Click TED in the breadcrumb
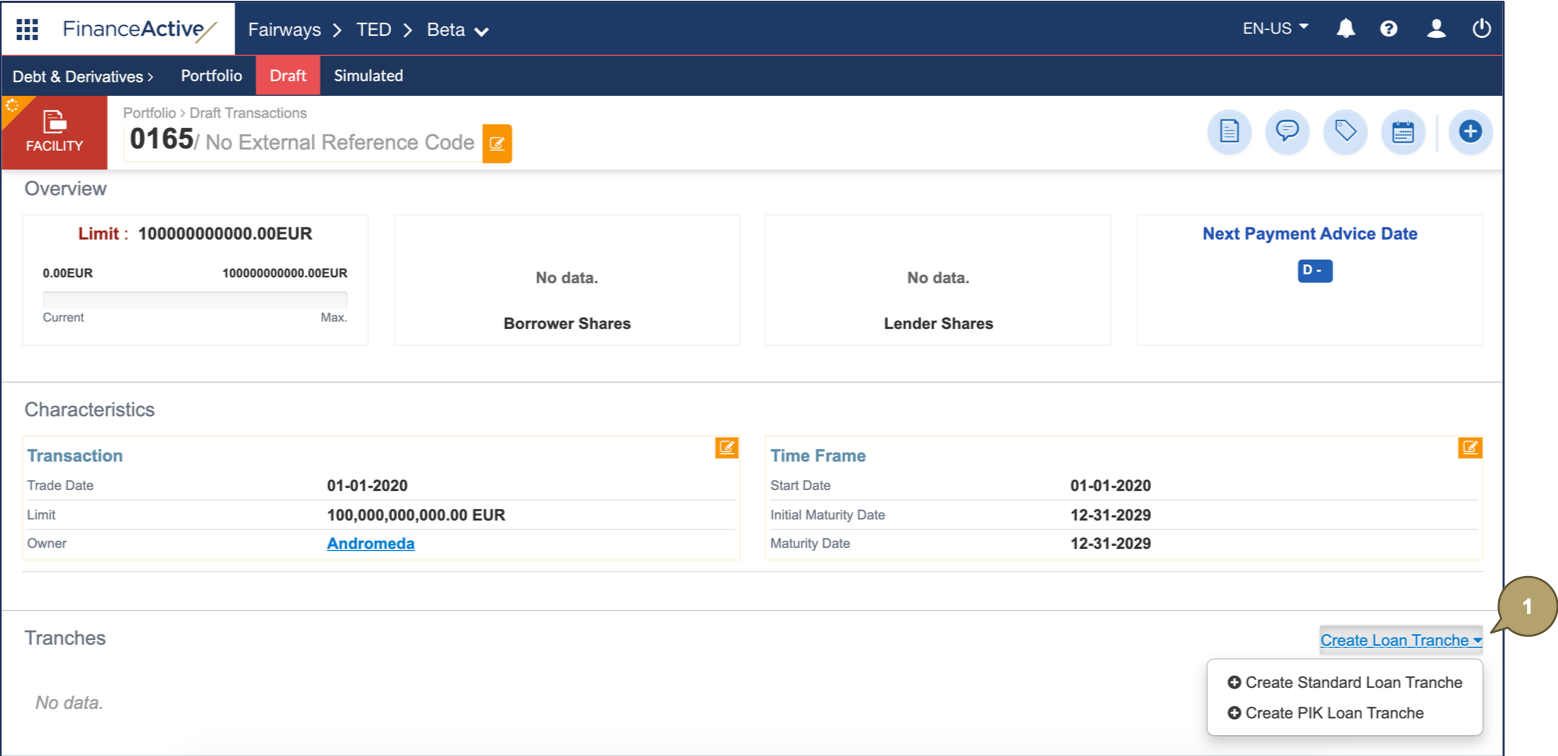This screenshot has height=756, width=1558. coord(374,29)
